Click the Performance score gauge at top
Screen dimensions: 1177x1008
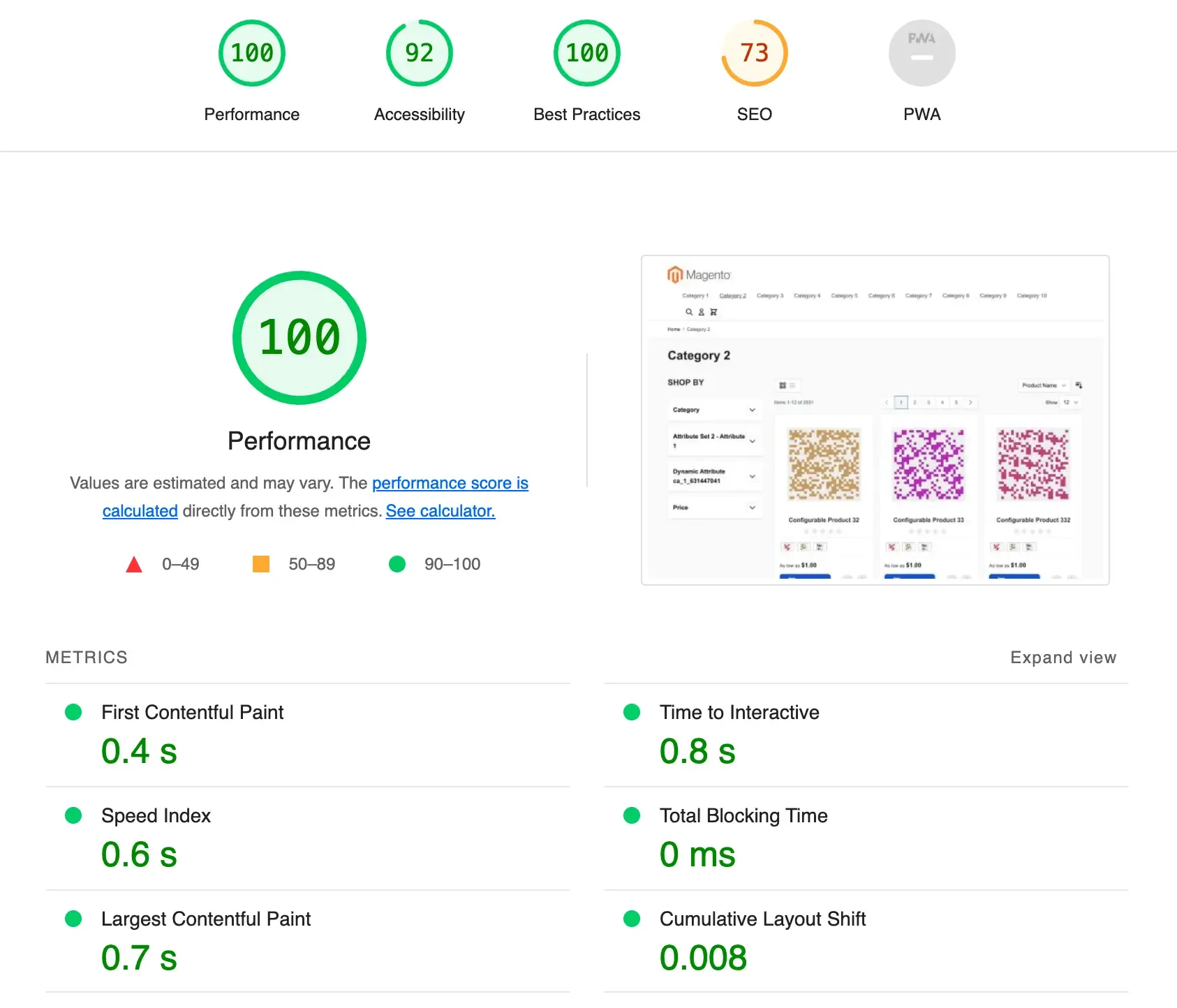[251, 53]
